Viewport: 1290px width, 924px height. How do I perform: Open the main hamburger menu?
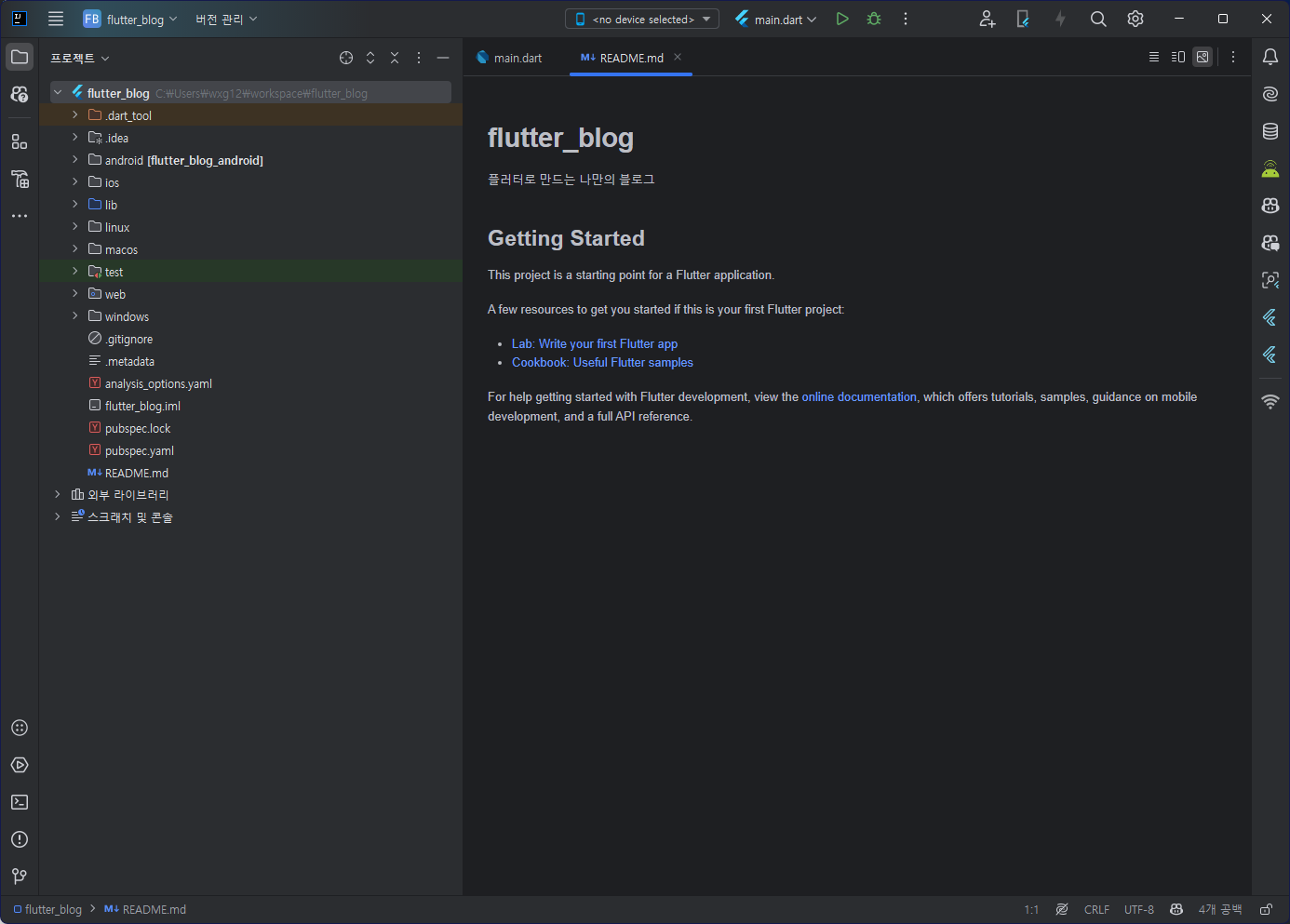pos(56,19)
